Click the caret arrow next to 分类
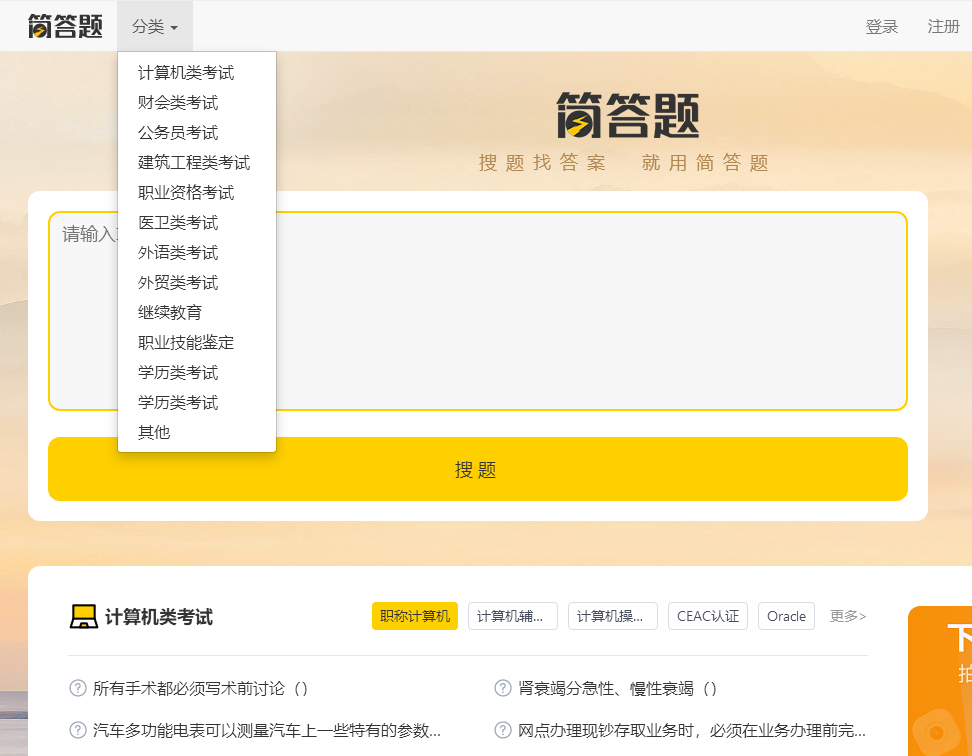The width and height of the screenshot is (972, 756). coord(175,28)
